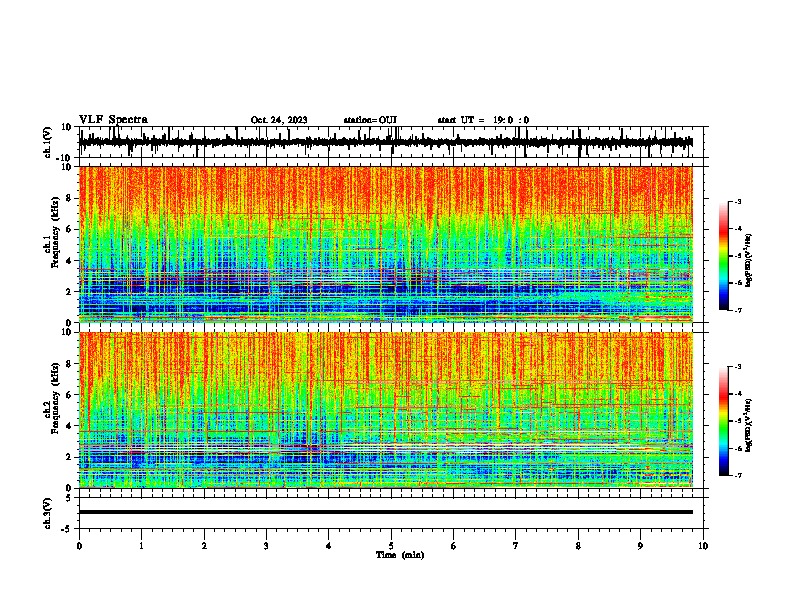The width and height of the screenshot is (792, 612).
Task: Click the '2' tick on the time axis
Action: point(204,546)
